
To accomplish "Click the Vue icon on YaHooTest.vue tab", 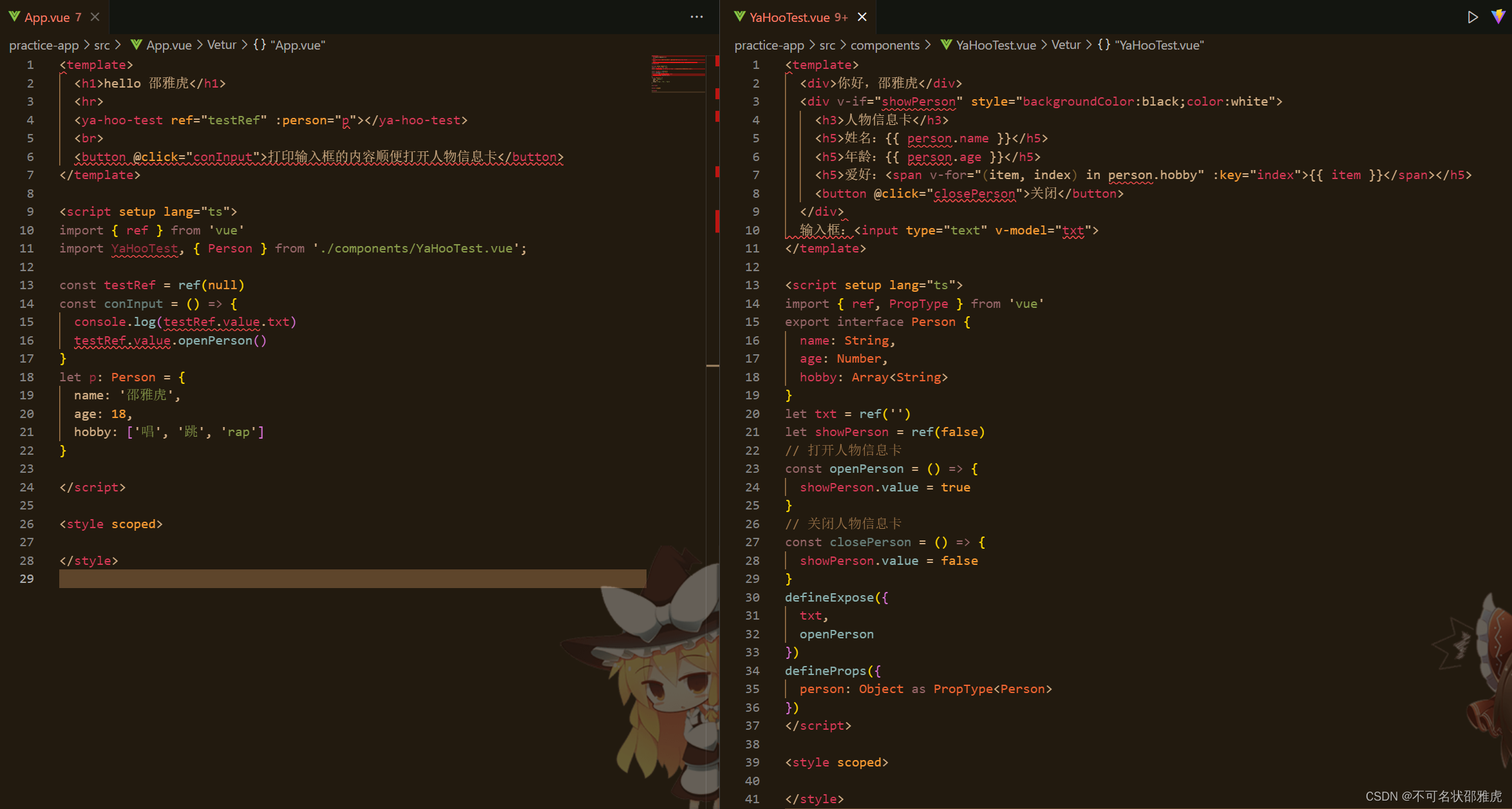I will [740, 17].
